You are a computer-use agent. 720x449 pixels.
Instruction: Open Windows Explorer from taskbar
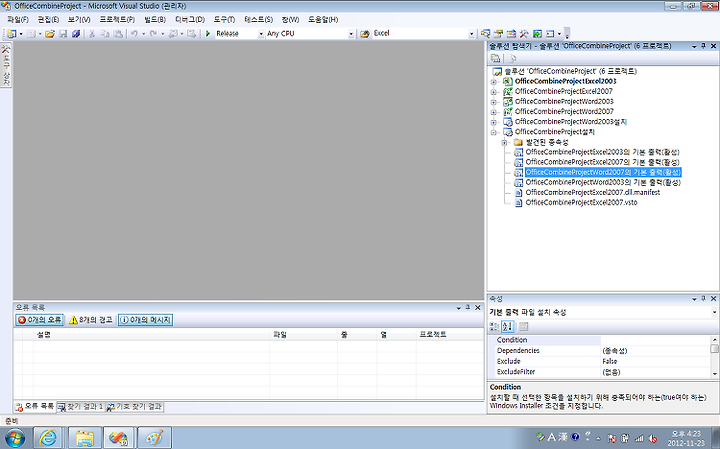point(84,438)
